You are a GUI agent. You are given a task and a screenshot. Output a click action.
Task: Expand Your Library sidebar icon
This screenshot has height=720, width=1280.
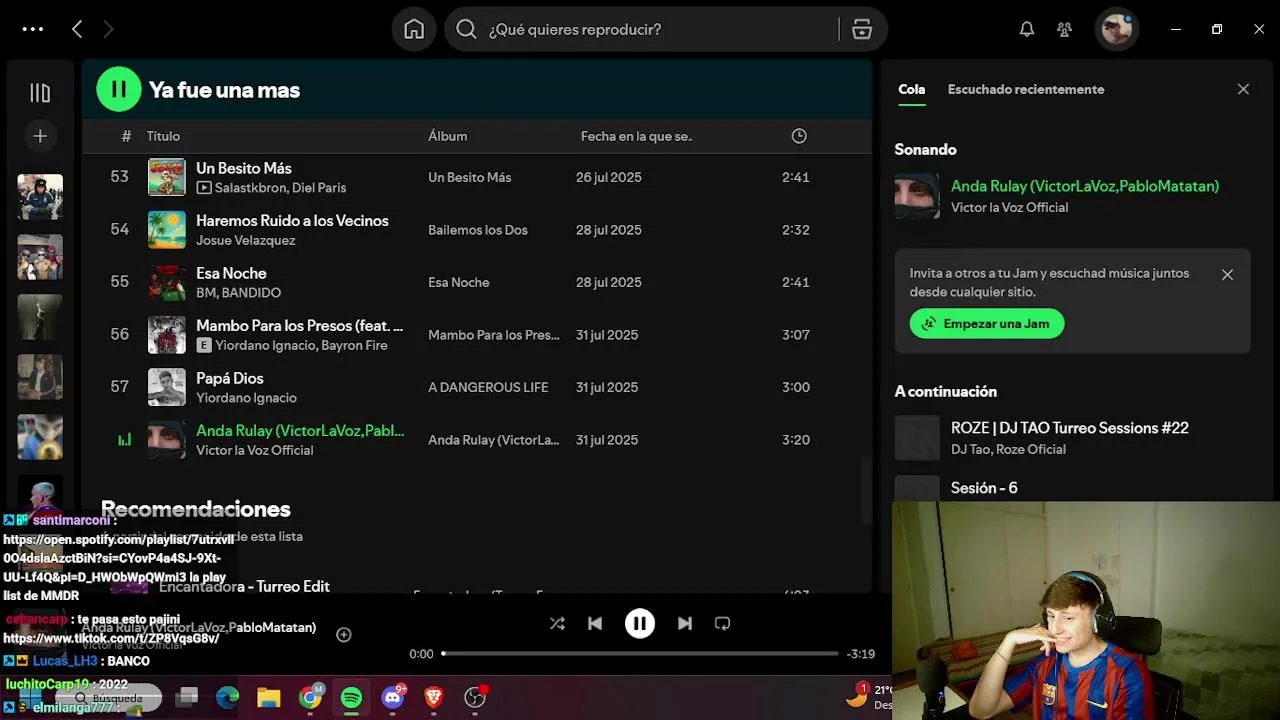[40, 93]
